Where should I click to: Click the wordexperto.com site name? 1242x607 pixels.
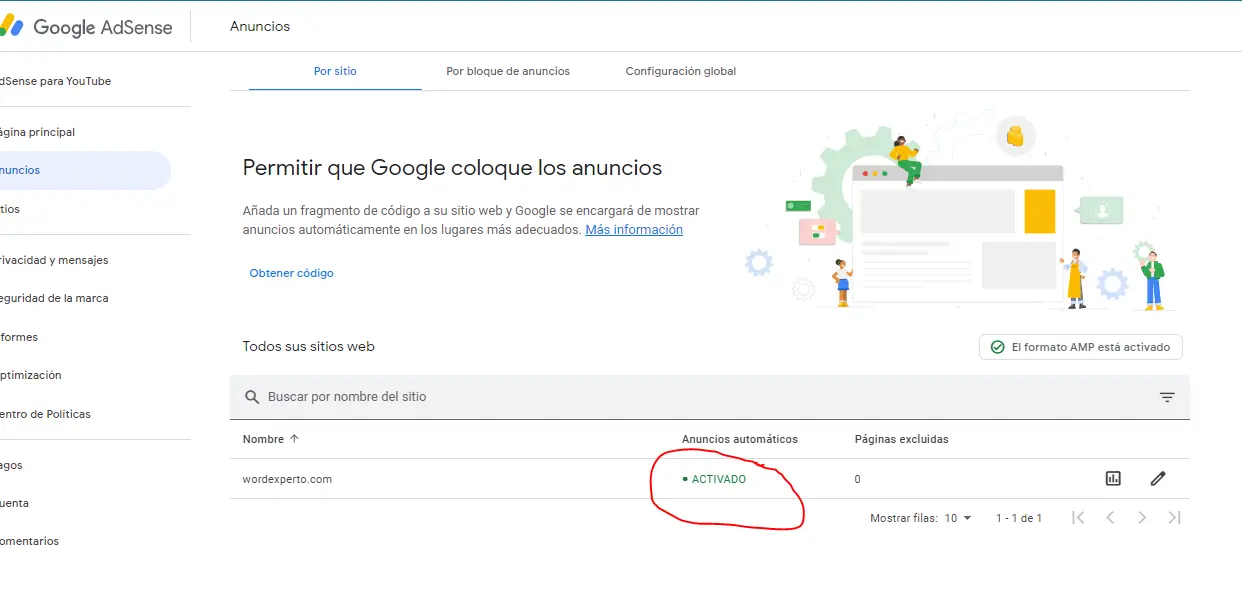click(287, 479)
